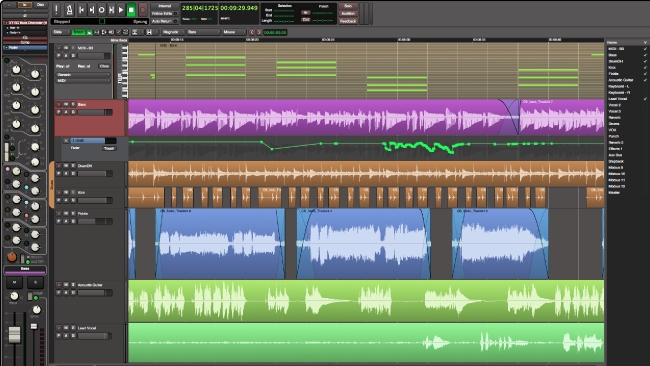
Task: Click the Mute button on mixer strip
Action: pos(14,282)
